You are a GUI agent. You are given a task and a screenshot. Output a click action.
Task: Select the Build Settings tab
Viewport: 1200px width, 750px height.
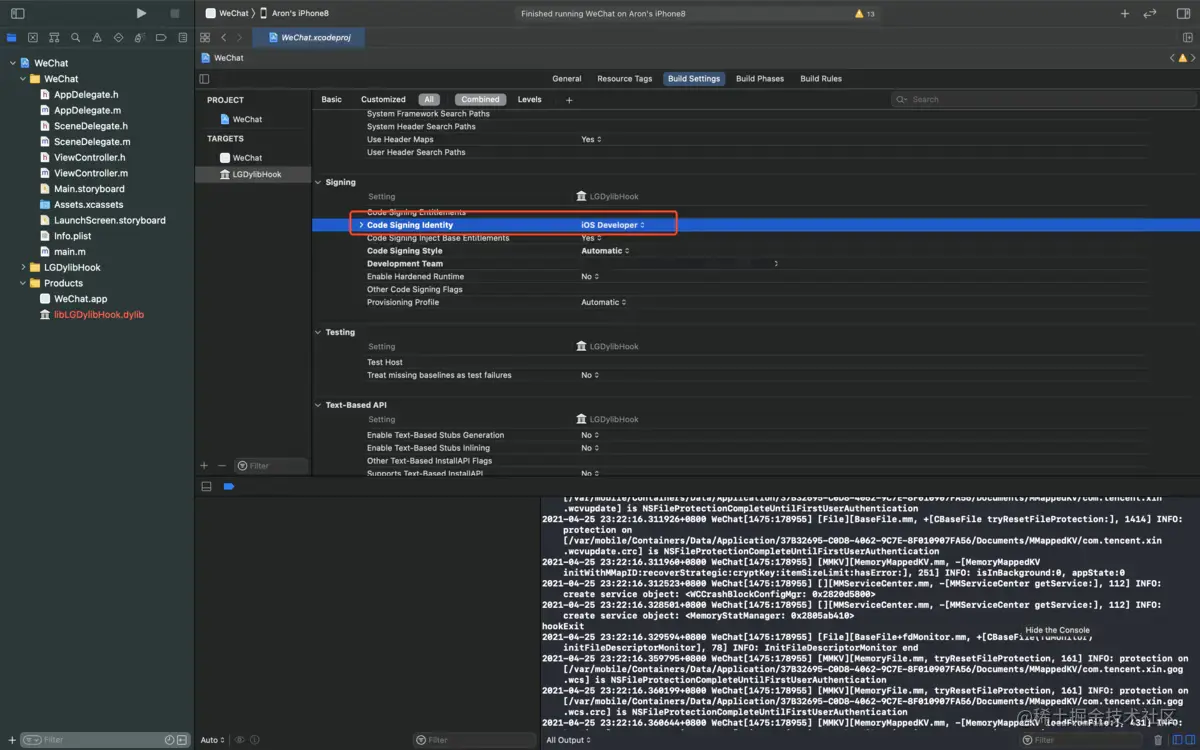(x=694, y=78)
